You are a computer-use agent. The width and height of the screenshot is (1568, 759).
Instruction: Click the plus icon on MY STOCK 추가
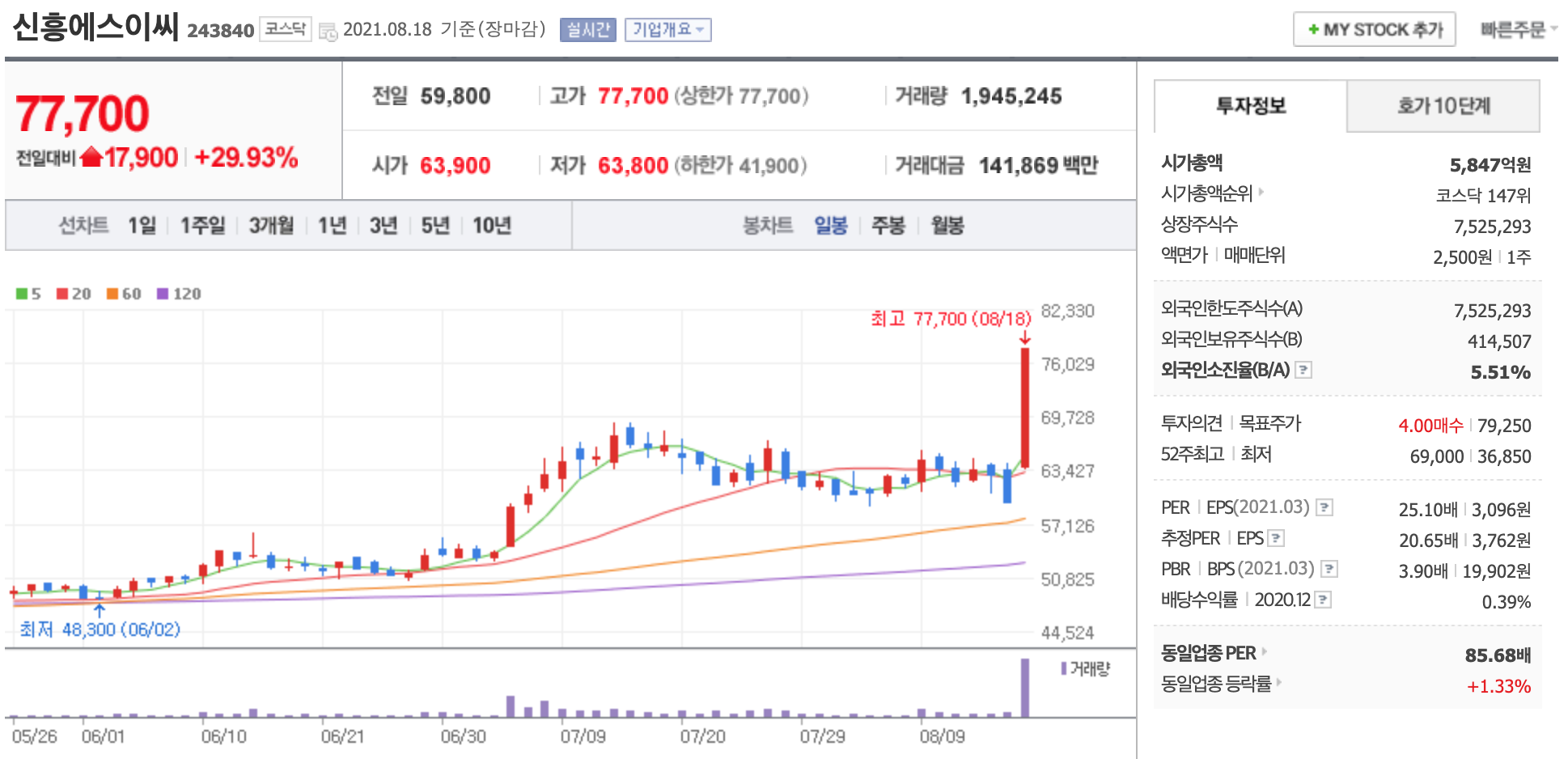click(1313, 30)
